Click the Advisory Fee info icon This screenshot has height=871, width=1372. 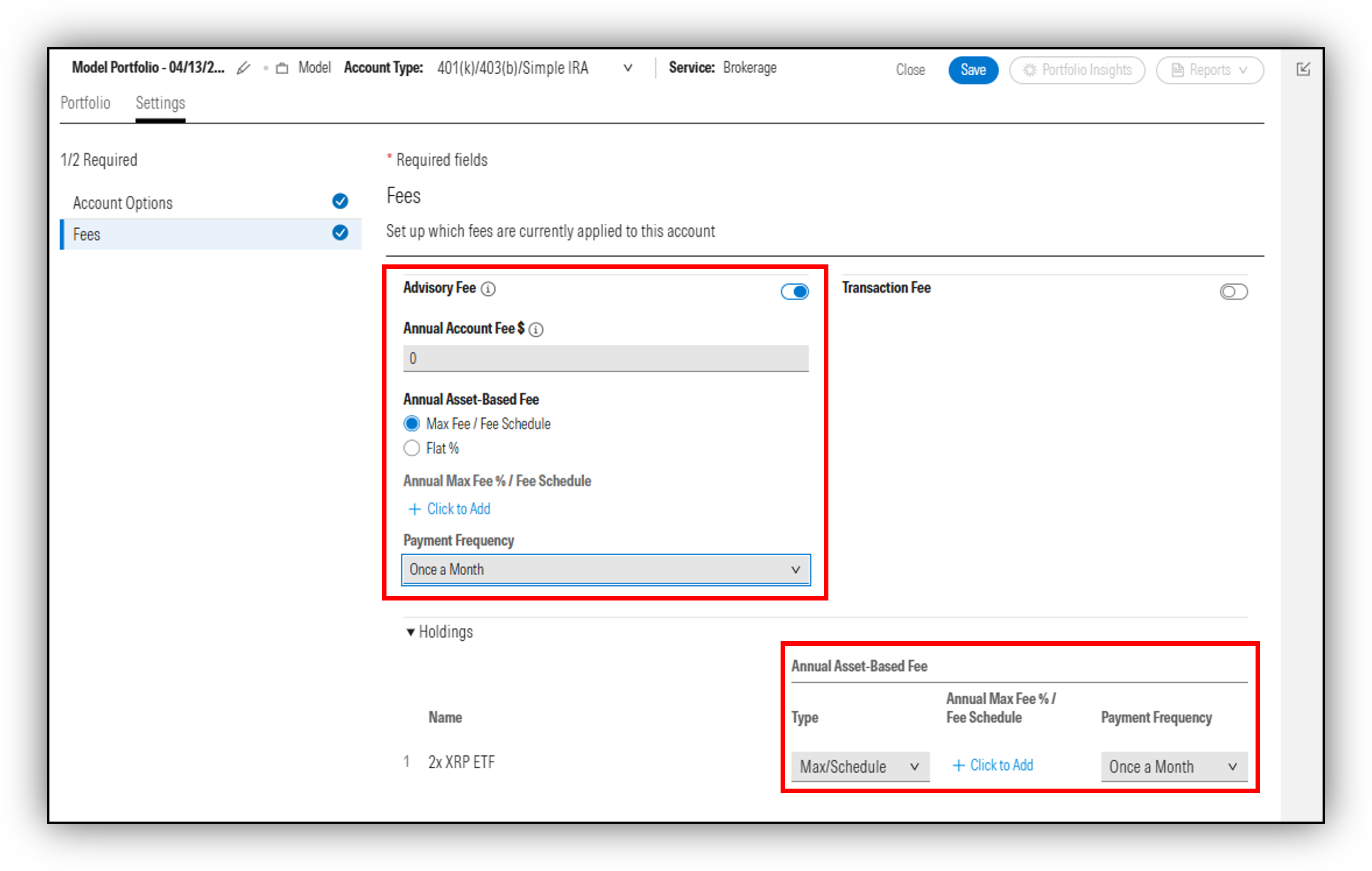(488, 289)
